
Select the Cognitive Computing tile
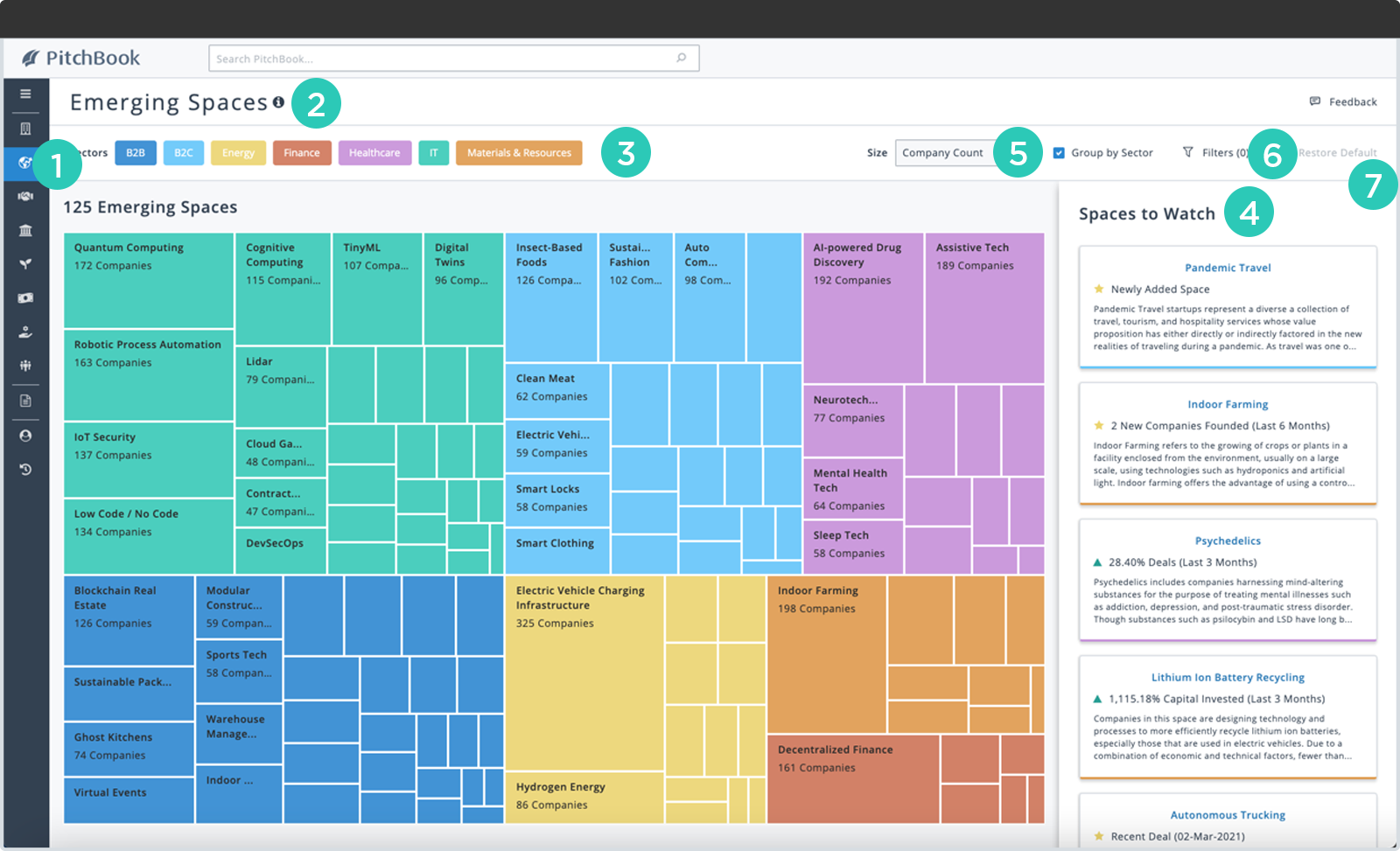click(x=283, y=289)
